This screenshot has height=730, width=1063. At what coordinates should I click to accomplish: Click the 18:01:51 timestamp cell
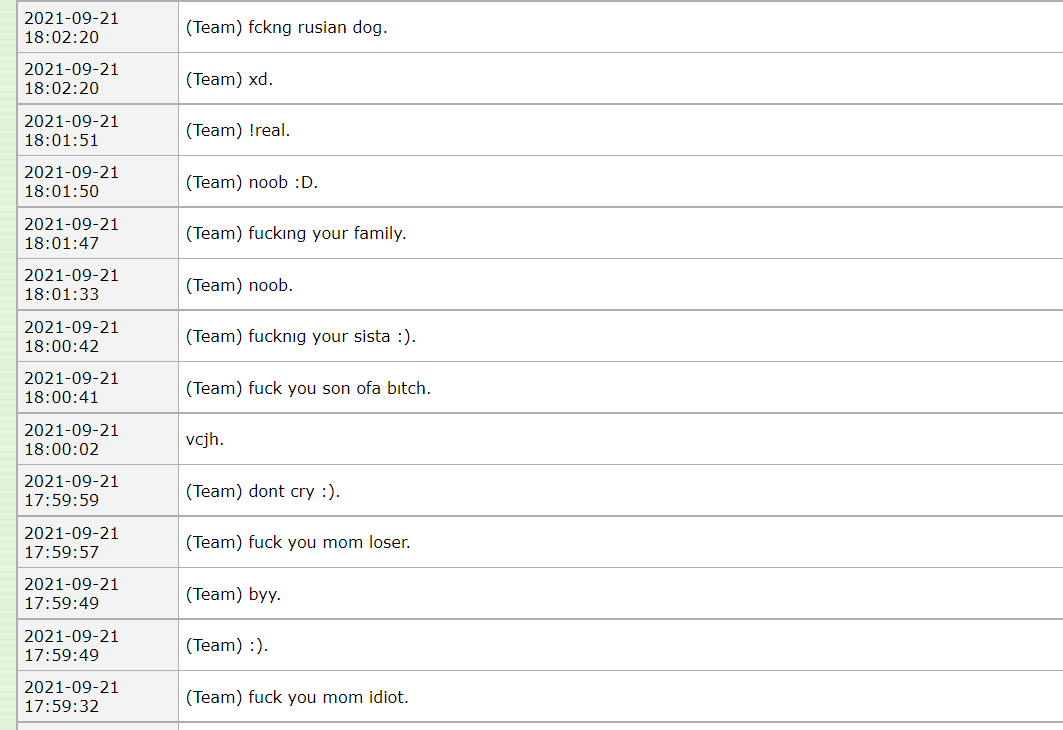[x=71, y=130]
